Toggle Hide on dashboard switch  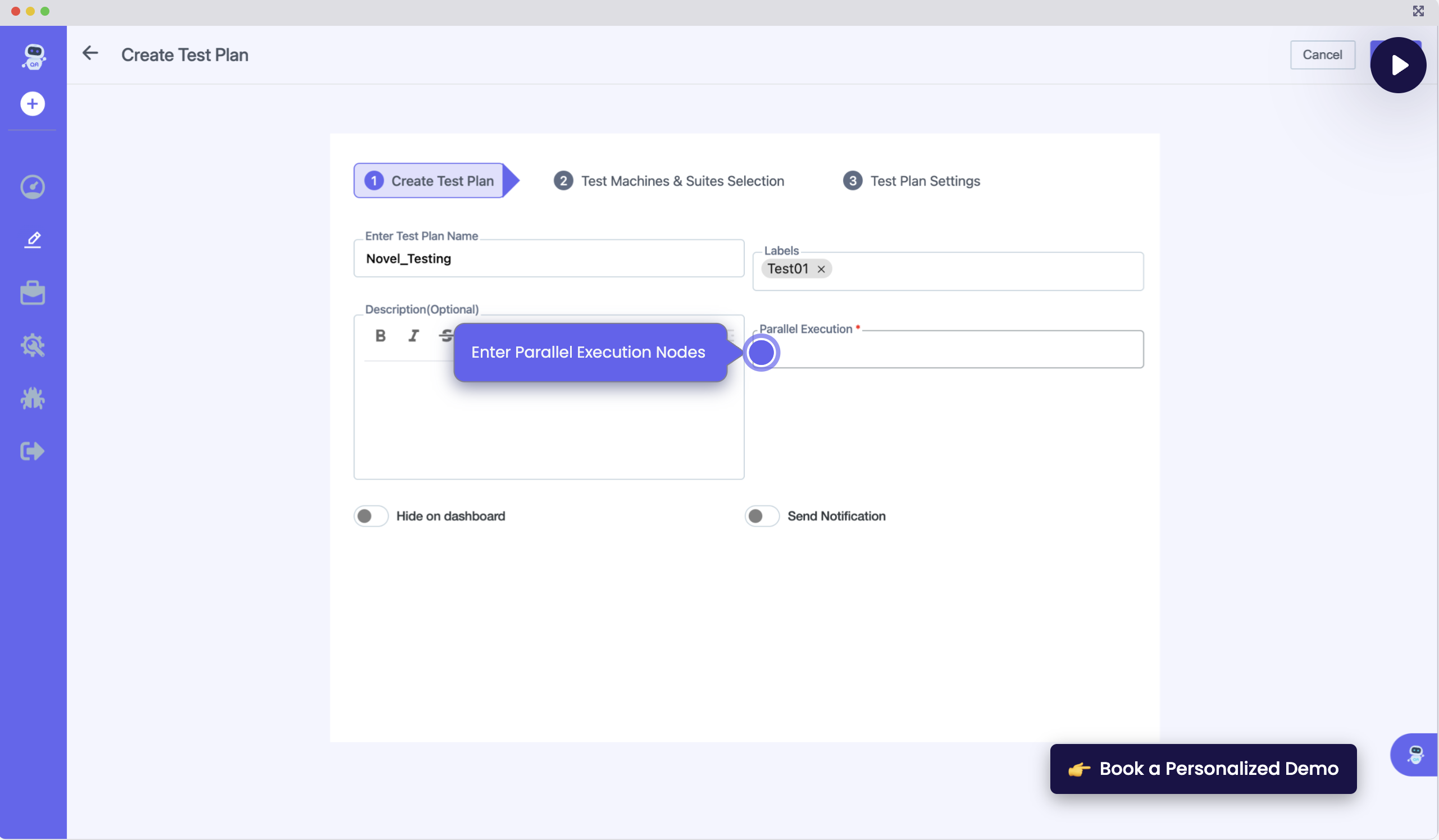(x=371, y=516)
